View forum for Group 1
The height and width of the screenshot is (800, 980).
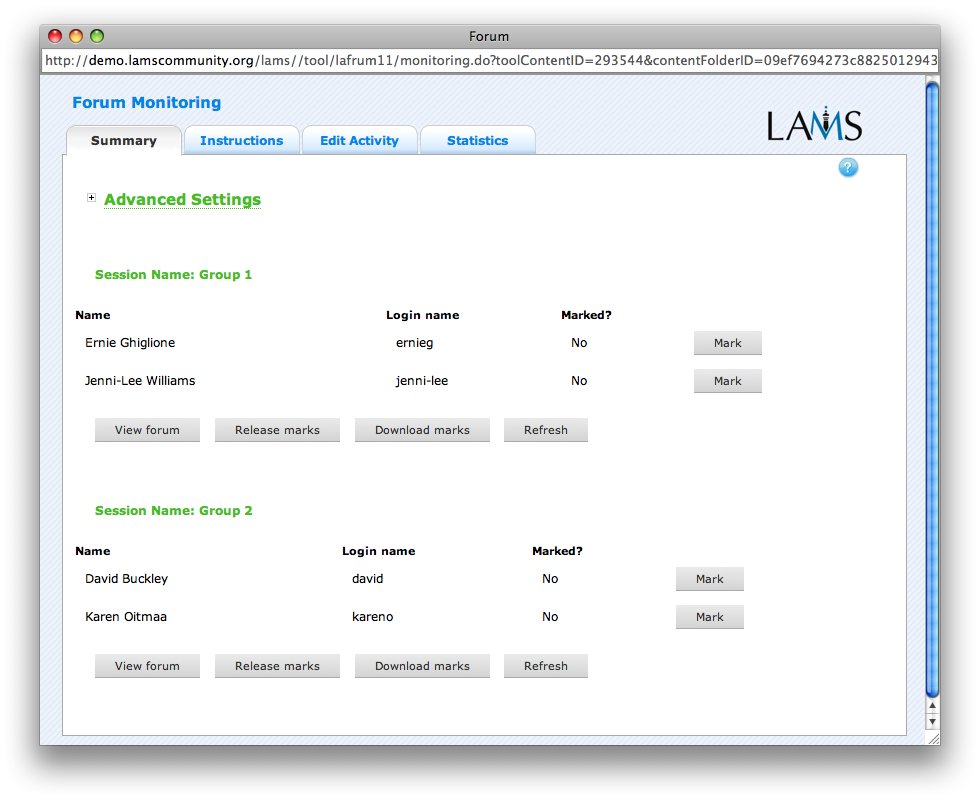[x=147, y=430]
